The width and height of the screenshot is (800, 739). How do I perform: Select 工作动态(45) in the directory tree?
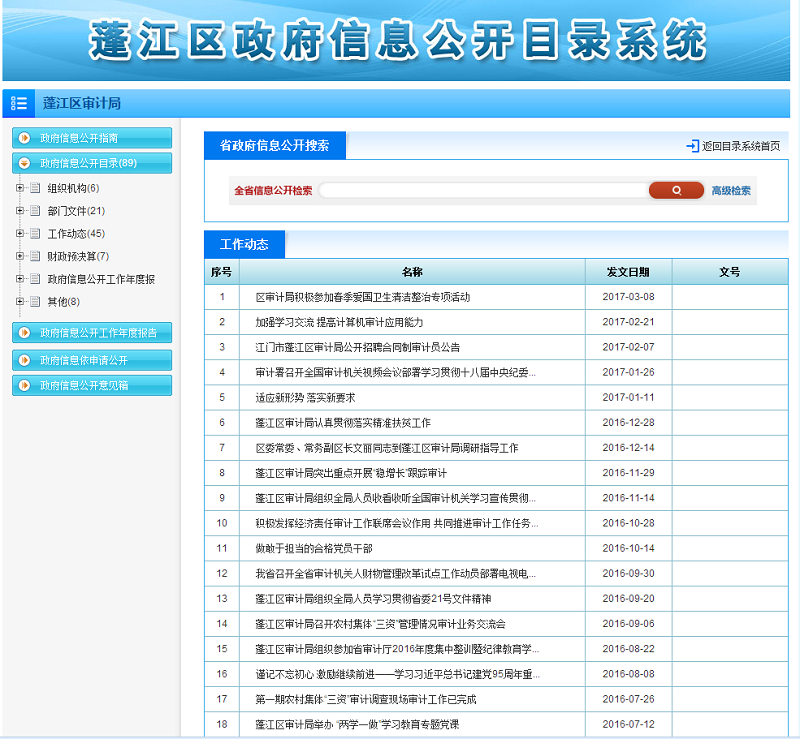coord(76,234)
